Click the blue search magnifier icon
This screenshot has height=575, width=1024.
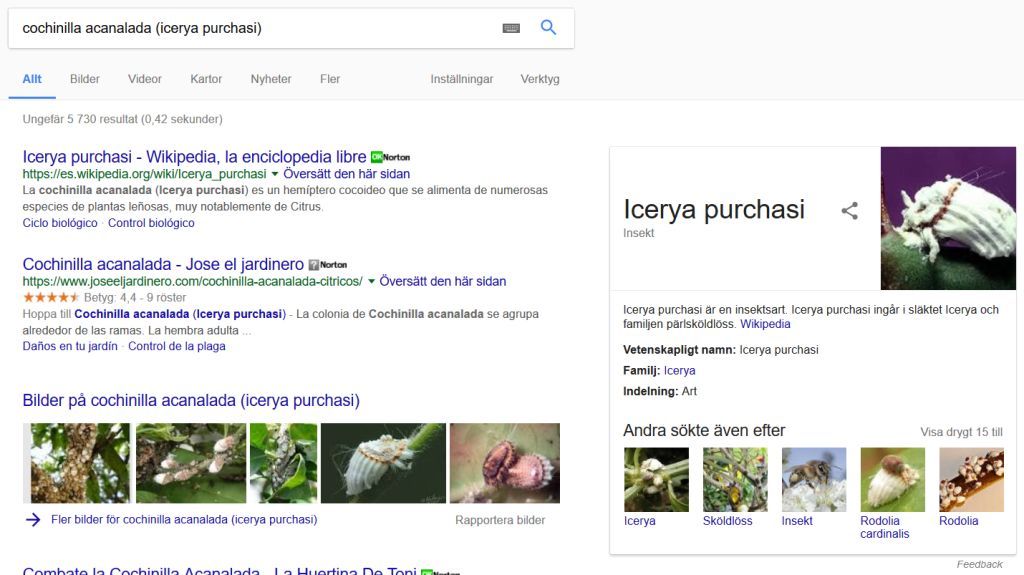tap(548, 27)
